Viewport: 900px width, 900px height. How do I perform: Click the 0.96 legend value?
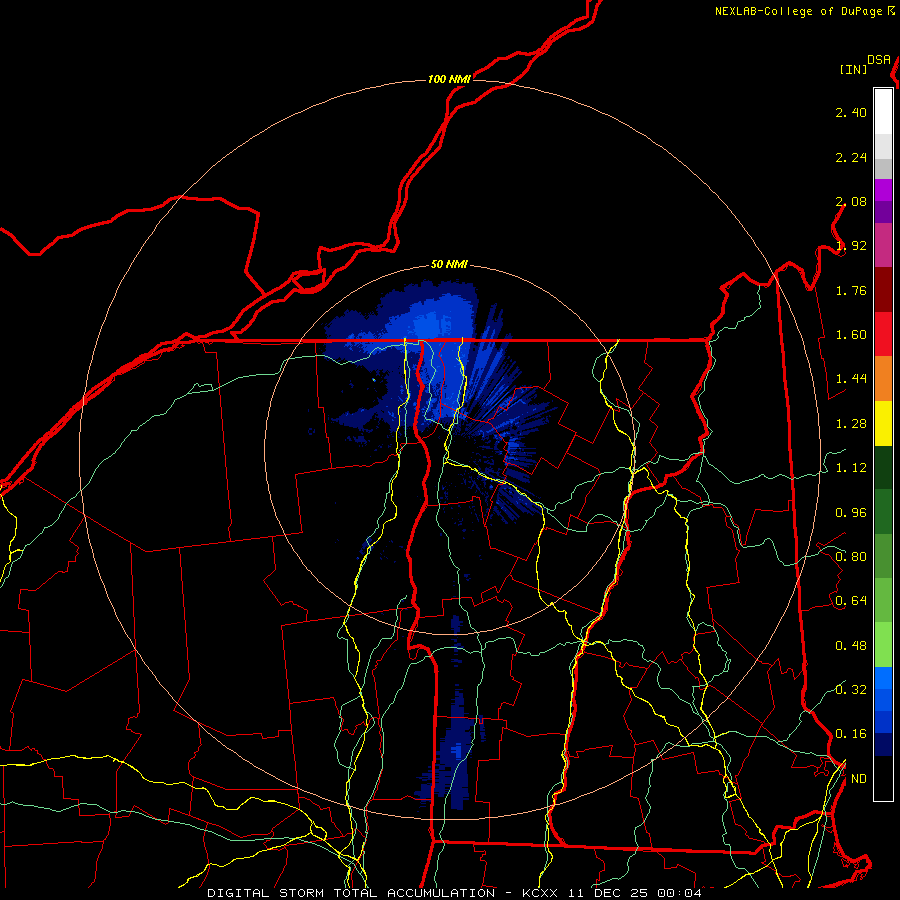pos(851,513)
